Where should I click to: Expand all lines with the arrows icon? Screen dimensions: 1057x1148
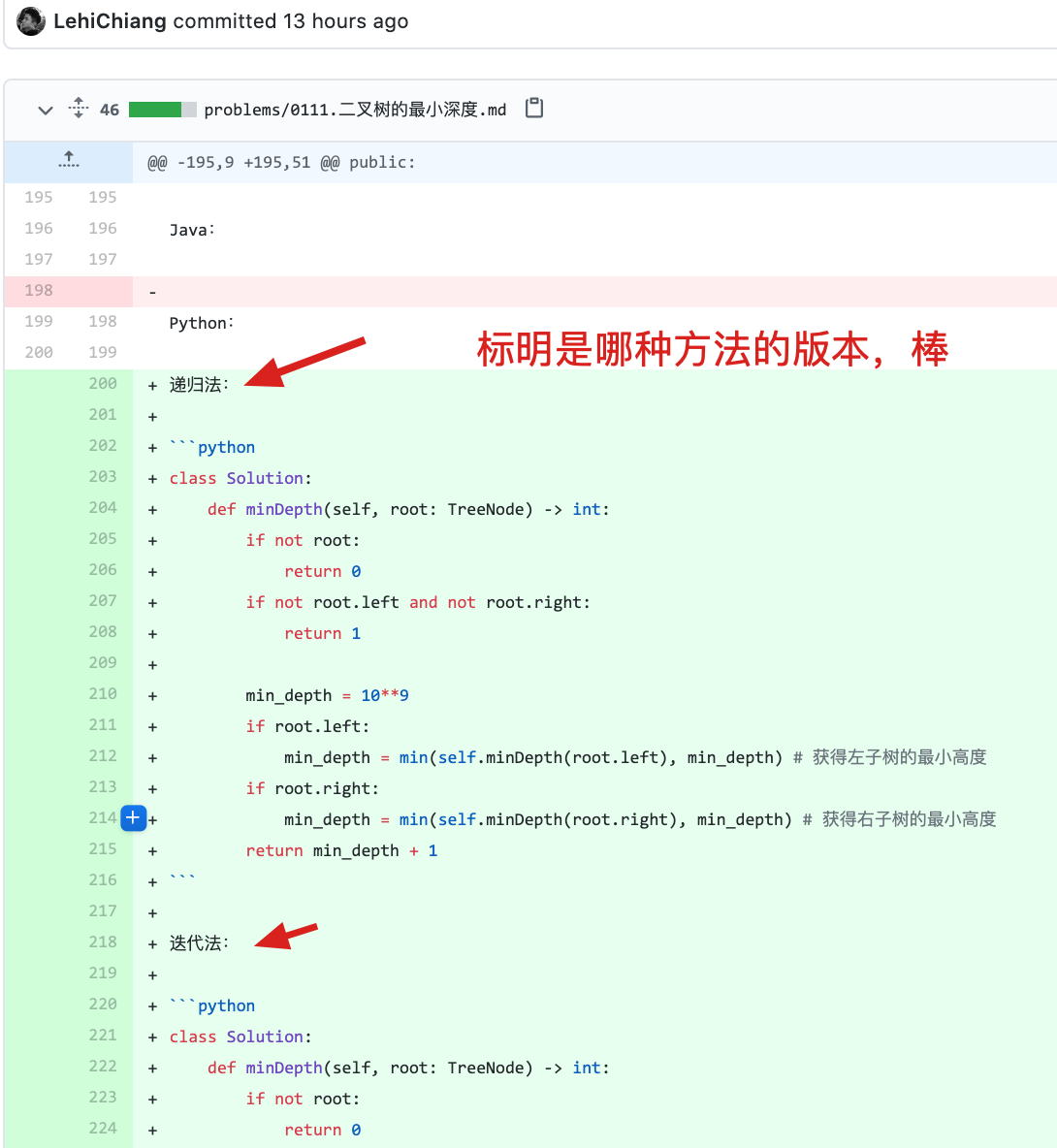79,109
